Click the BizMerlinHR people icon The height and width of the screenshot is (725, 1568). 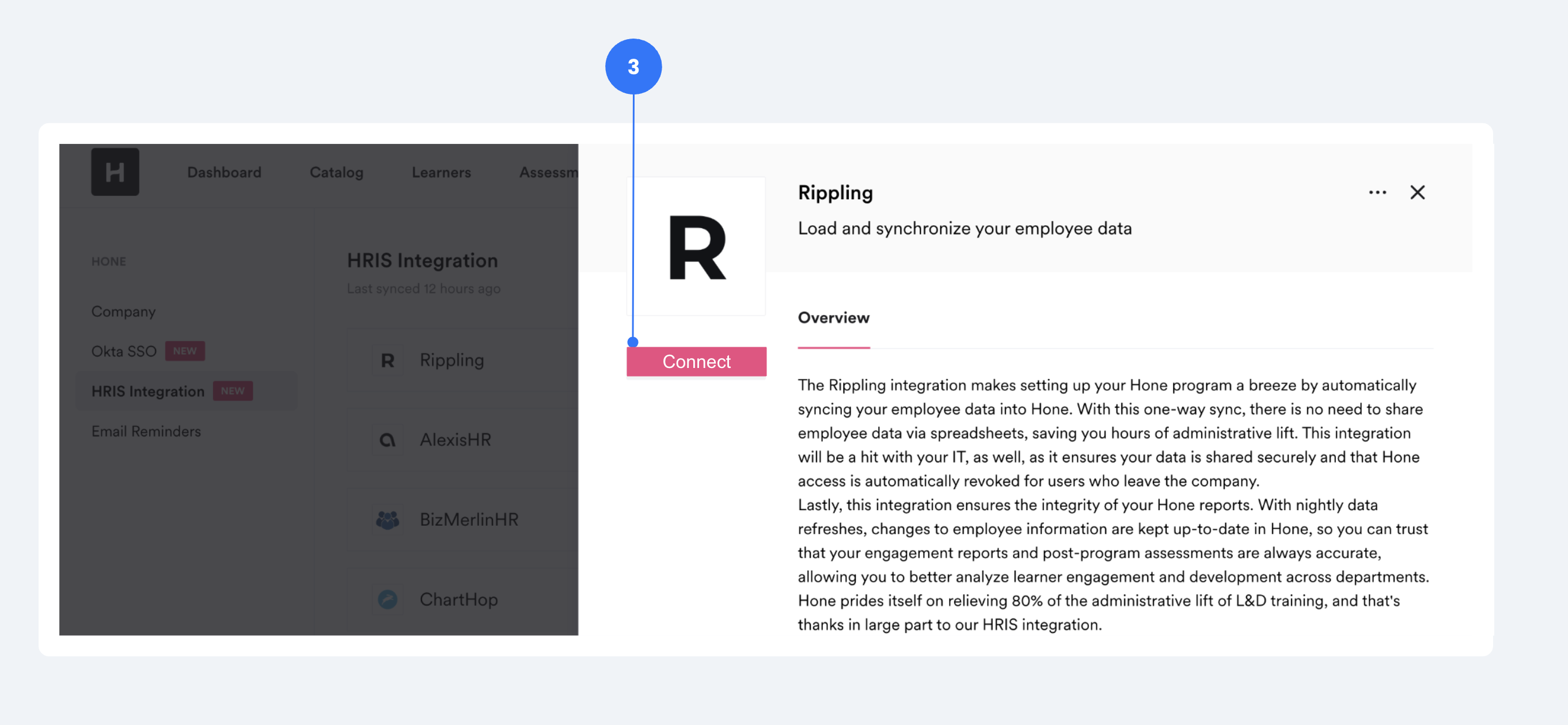(388, 519)
